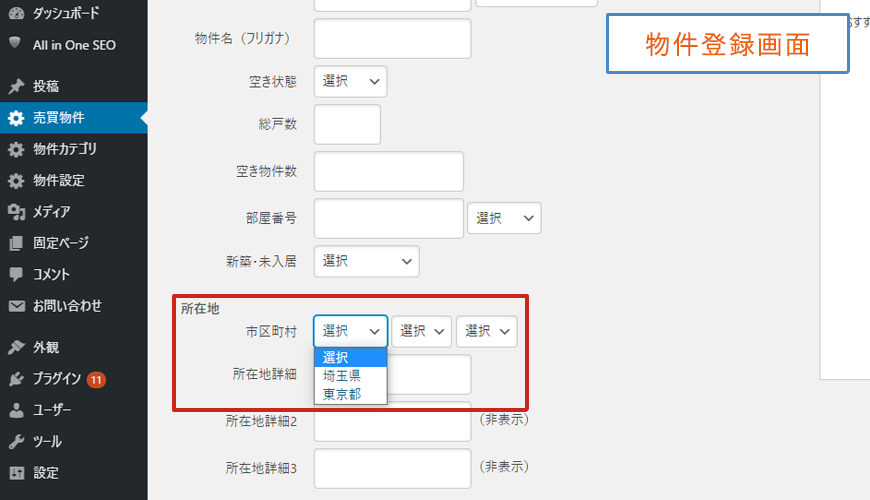Choose 埼玉県 from the open list
Viewport: 870px width, 500px height.
(342, 376)
